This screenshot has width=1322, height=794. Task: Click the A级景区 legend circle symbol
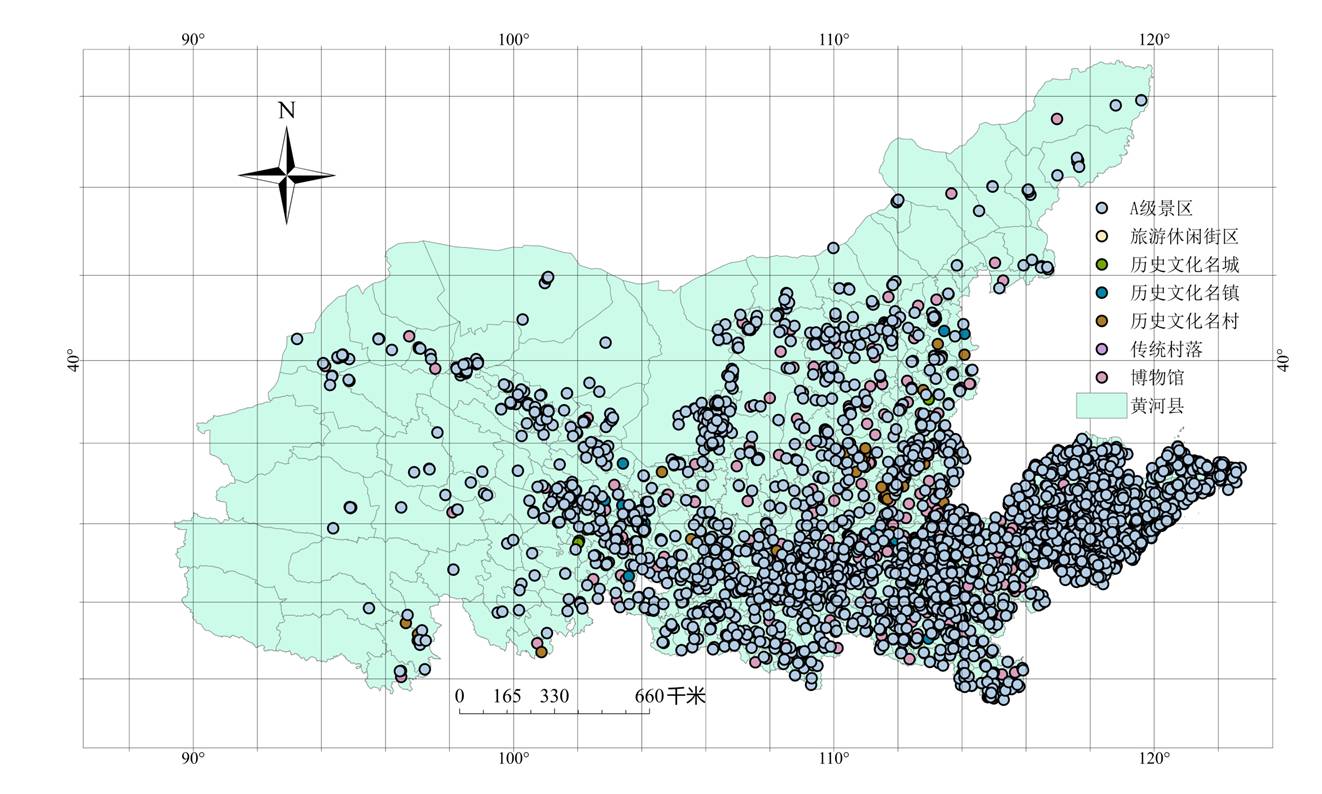1101,208
